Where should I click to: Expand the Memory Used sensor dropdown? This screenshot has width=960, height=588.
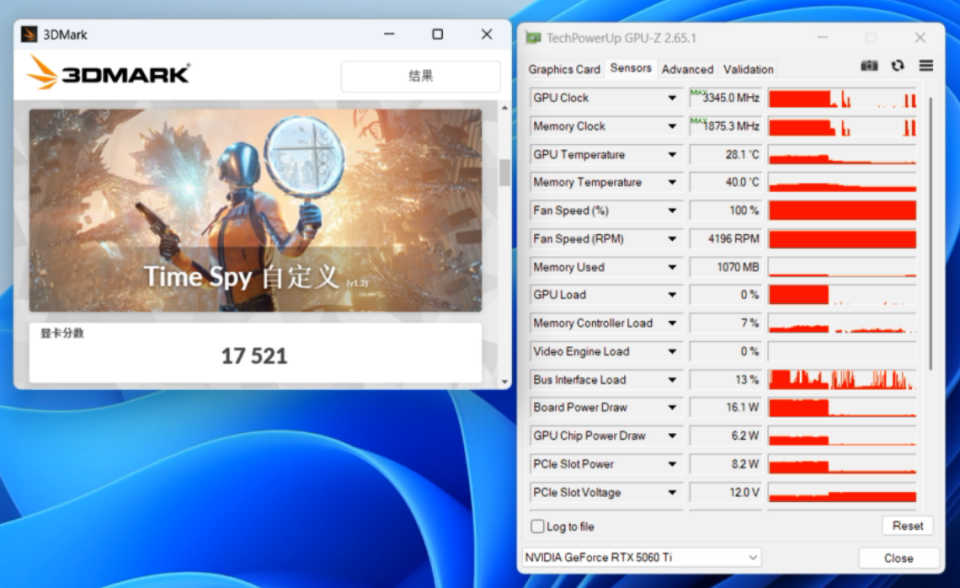tap(672, 267)
